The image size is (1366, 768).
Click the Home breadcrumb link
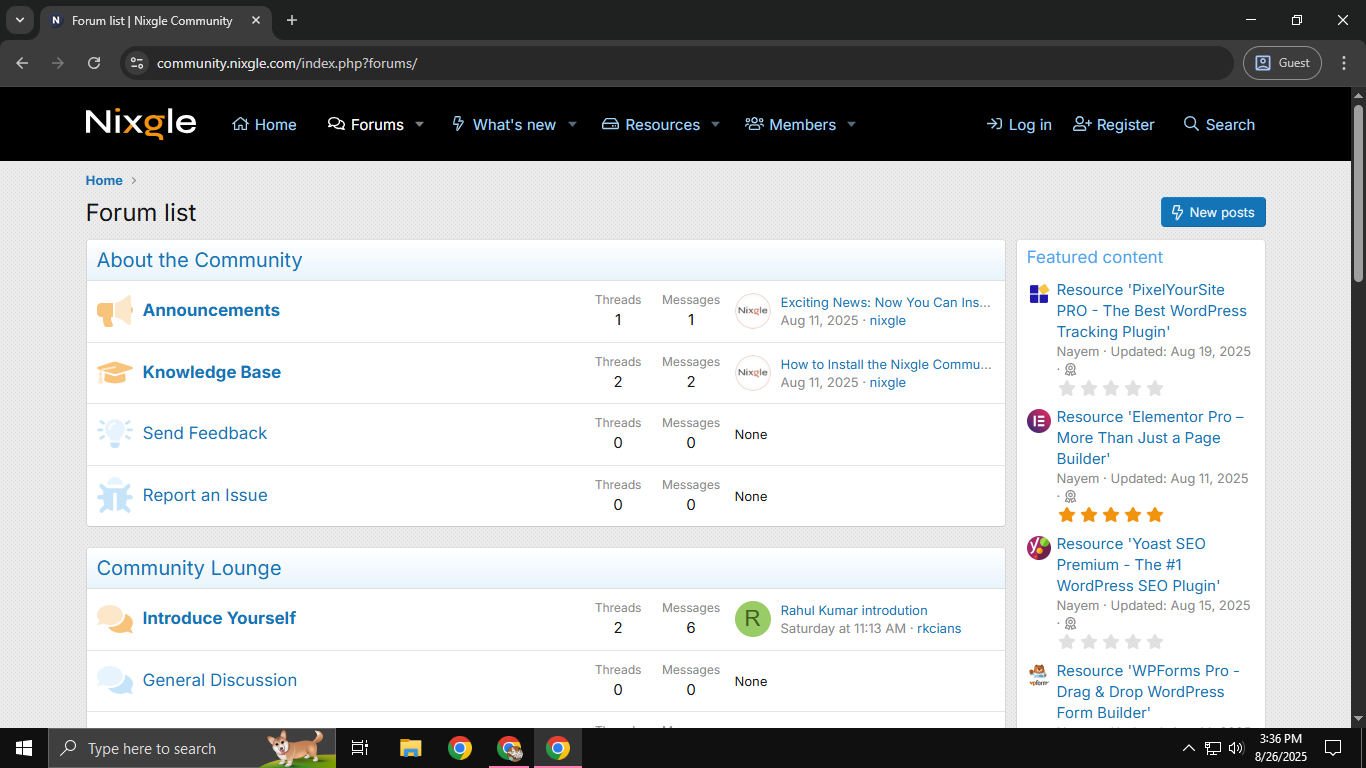coord(104,181)
